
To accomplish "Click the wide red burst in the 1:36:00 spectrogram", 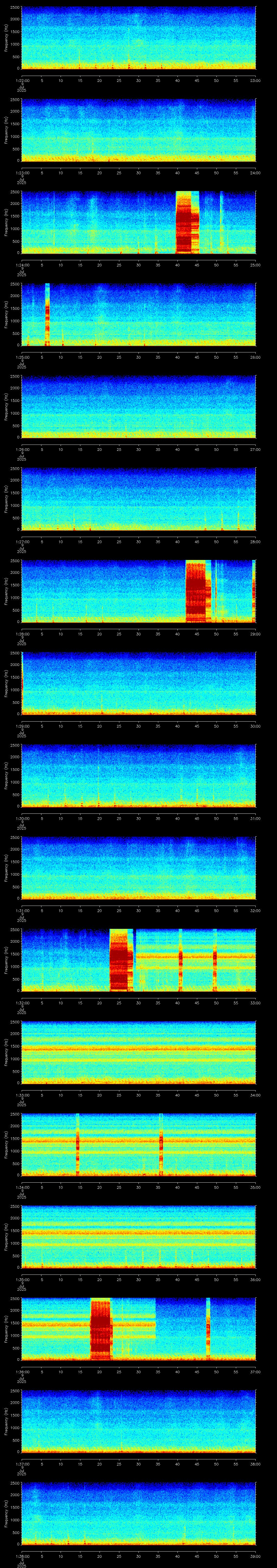I will [x=101, y=1329].
